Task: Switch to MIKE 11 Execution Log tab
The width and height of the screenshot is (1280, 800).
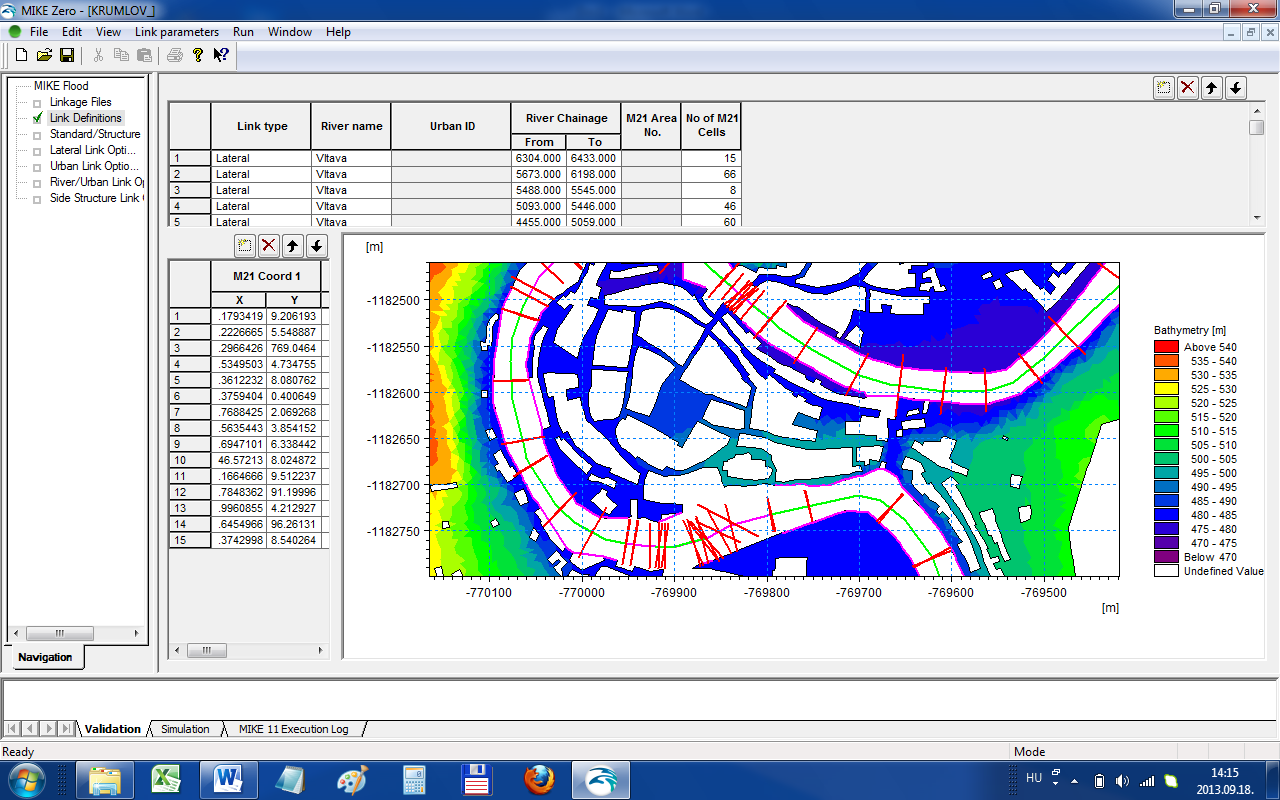Action: pyautogui.click(x=293, y=729)
